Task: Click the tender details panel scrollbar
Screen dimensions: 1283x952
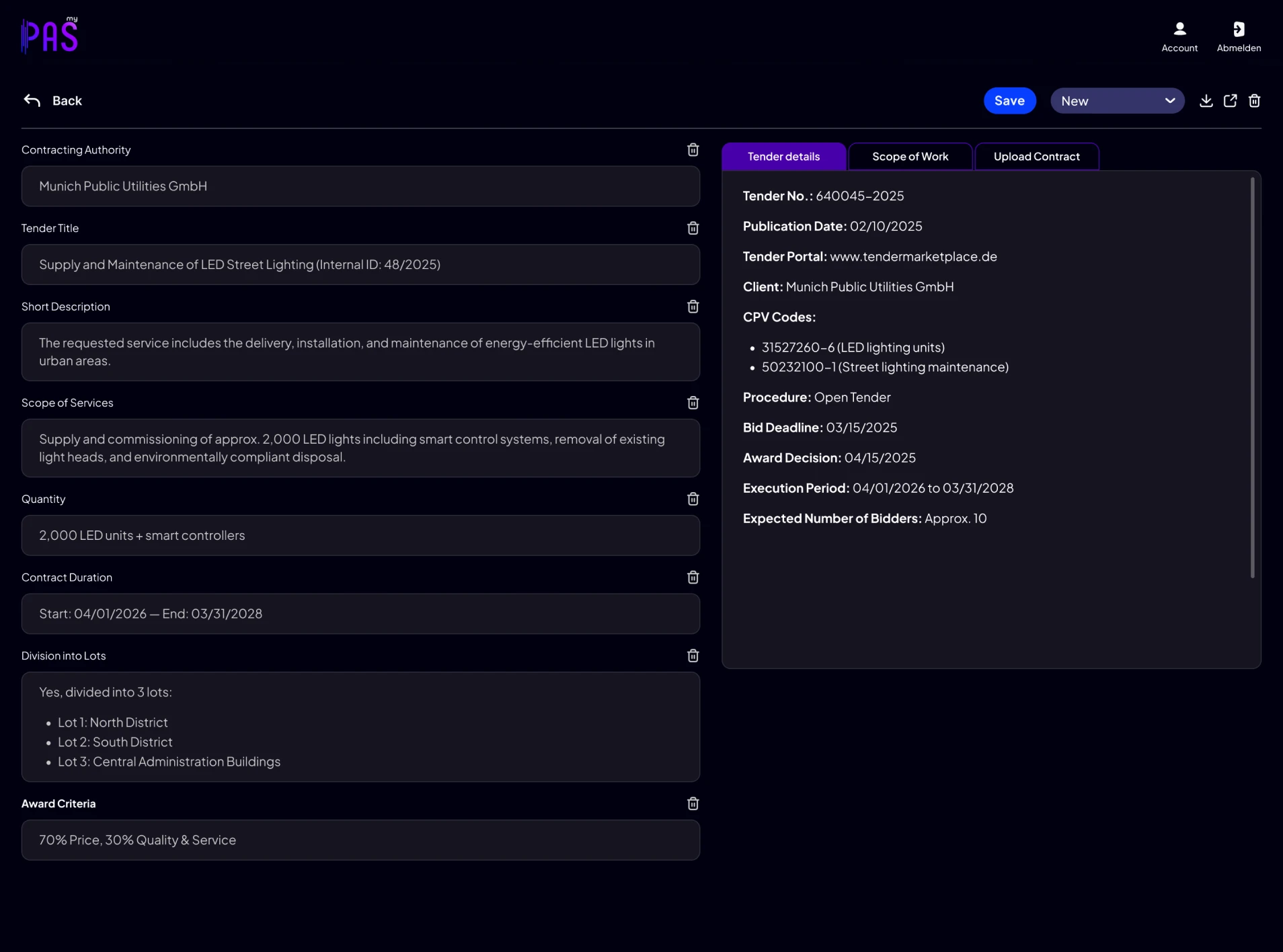Action: 1252,376
